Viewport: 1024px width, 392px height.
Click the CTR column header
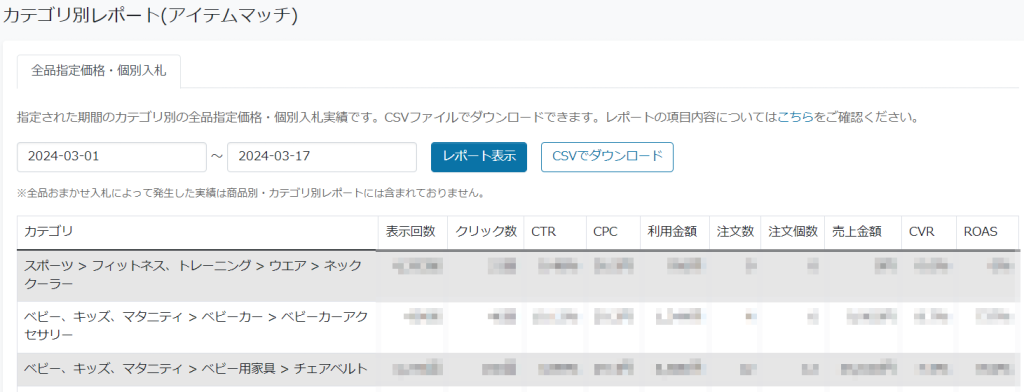(x=554, y=232)
